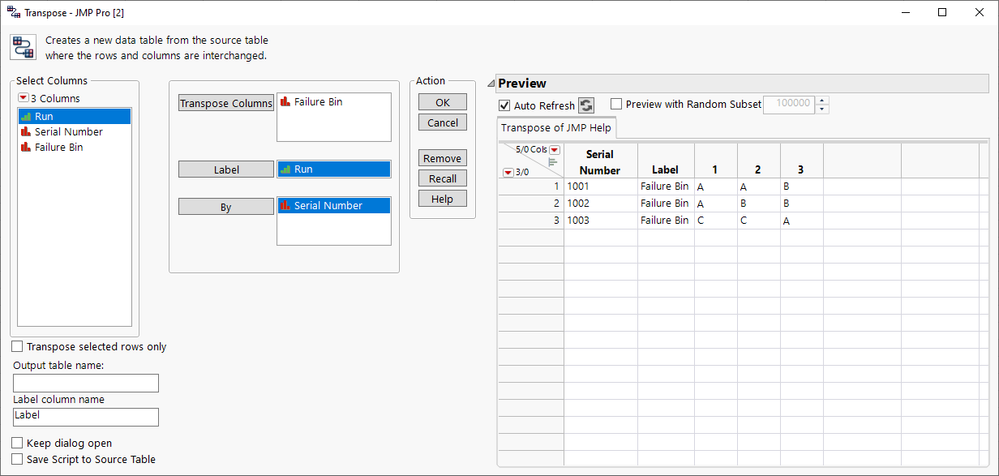Click the Transpose dialog icon beside the description

[23, 47]
